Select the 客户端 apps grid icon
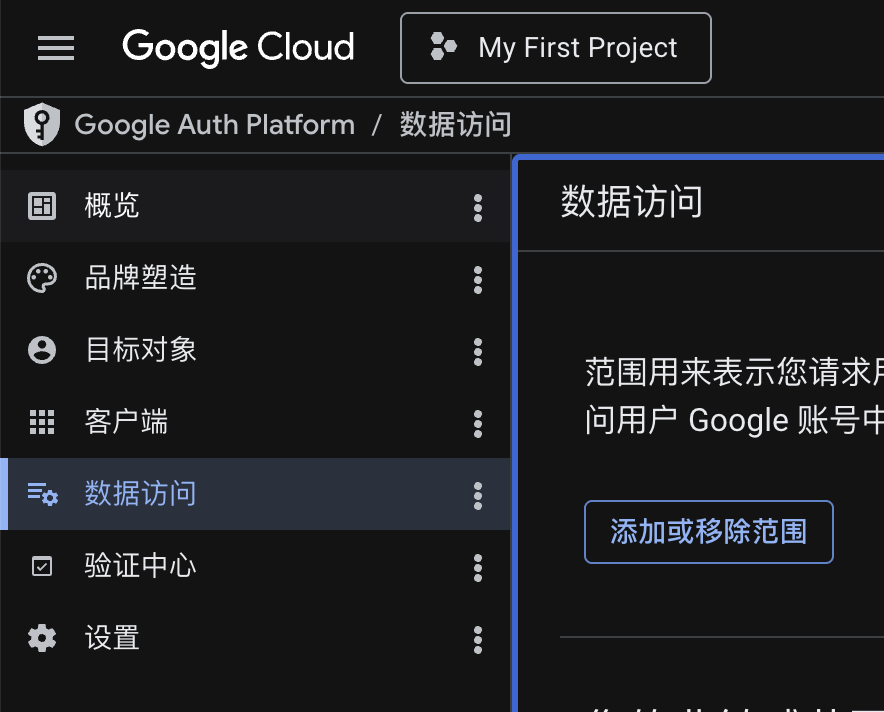Viewport: 884px width, 712px height. coord(41,422)
